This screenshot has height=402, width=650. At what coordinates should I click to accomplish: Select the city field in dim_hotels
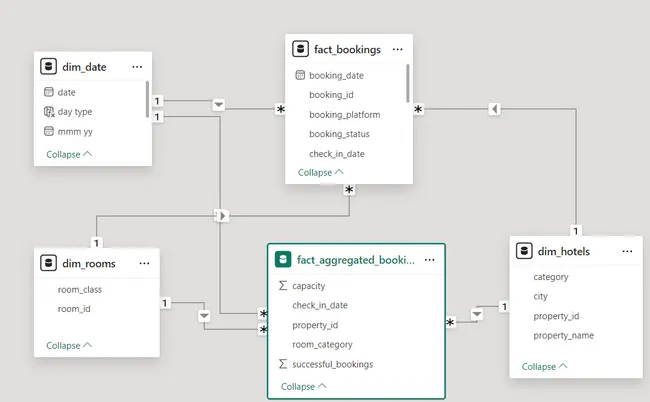pyautogui.click(x=541, y=296)
